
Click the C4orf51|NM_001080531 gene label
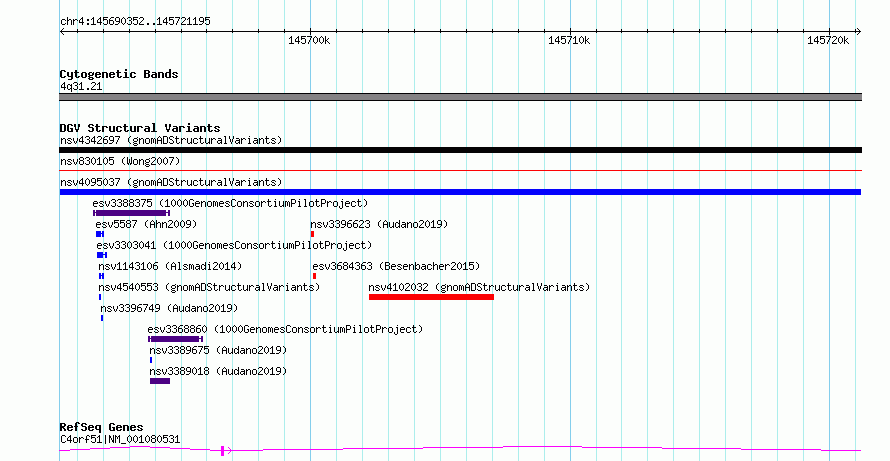(x=120, y=439)
